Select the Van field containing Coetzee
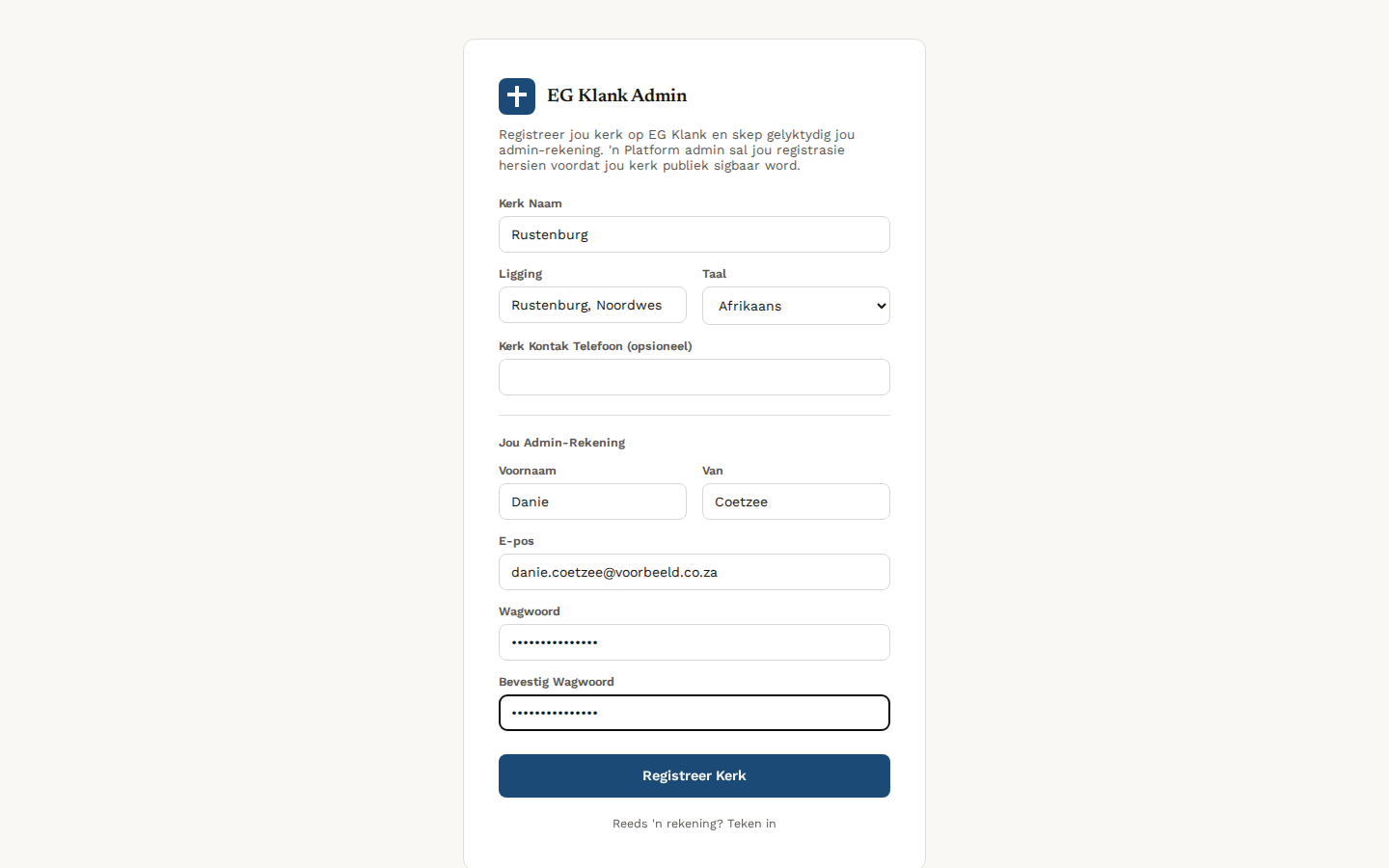 pyautogui.click(x=796, y=502)
